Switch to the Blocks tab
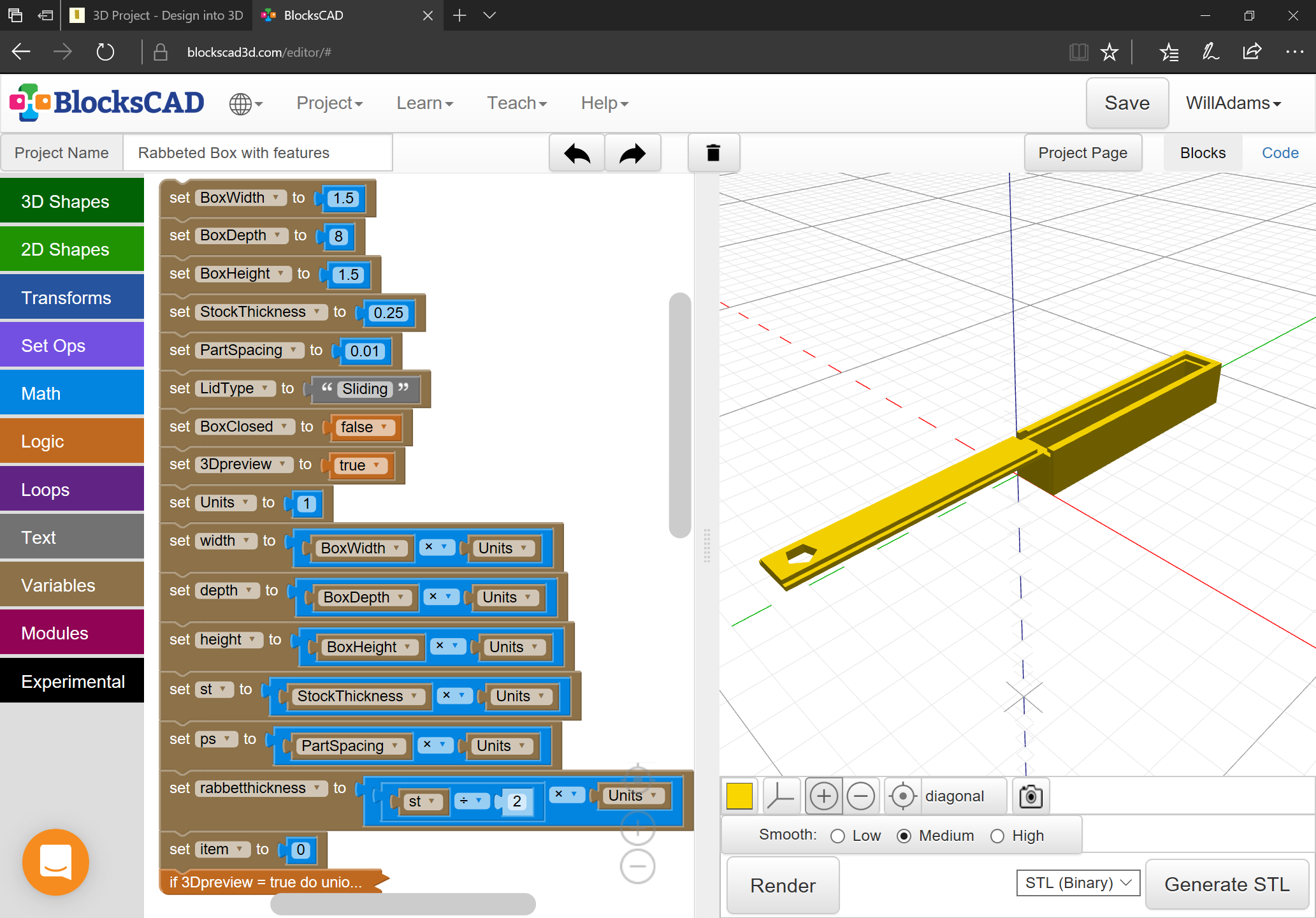Screen dimensions: 1316x918 pos(1203,153)
